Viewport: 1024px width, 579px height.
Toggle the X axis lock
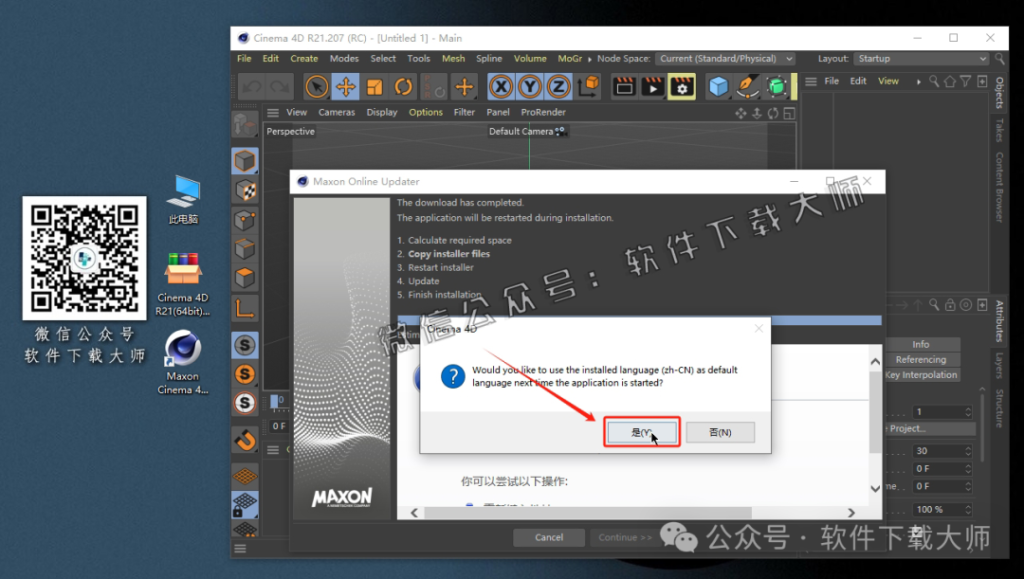pos(501,87)
